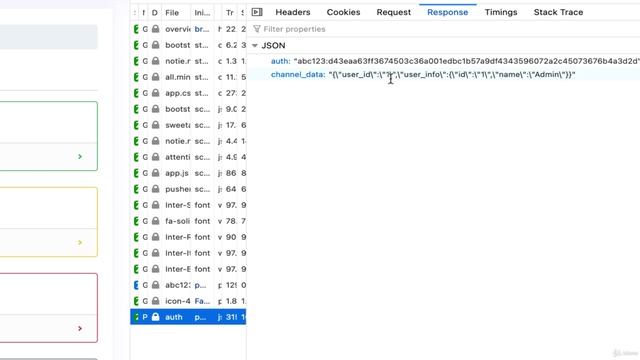This screenshot has width=640, height=360.
Task: Select the abc123 request row
Action: point(189,285)
